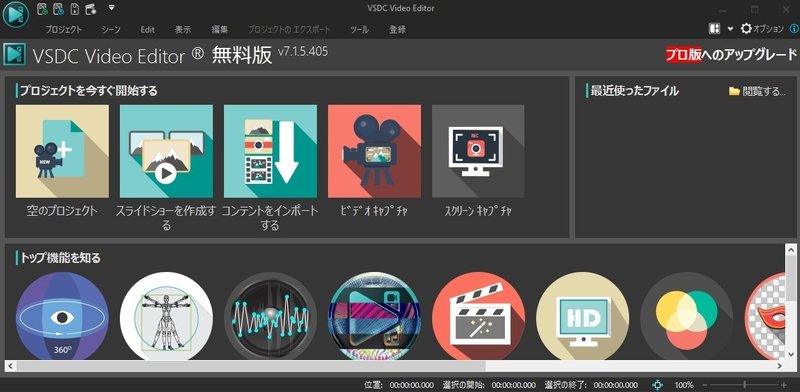Click the プロジェクトを今すぐ開始する heading

point(88,91)
